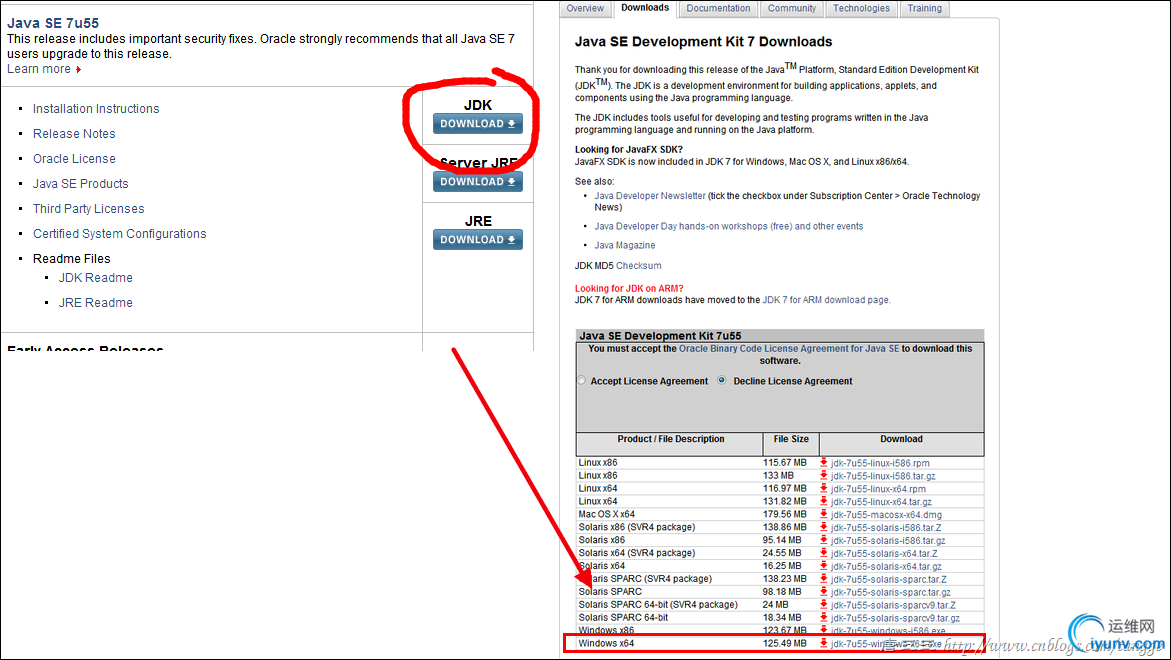1171x660 pixels.
Task: Open JDK 7 for ARM download page link
Action: tap(825, 300)
